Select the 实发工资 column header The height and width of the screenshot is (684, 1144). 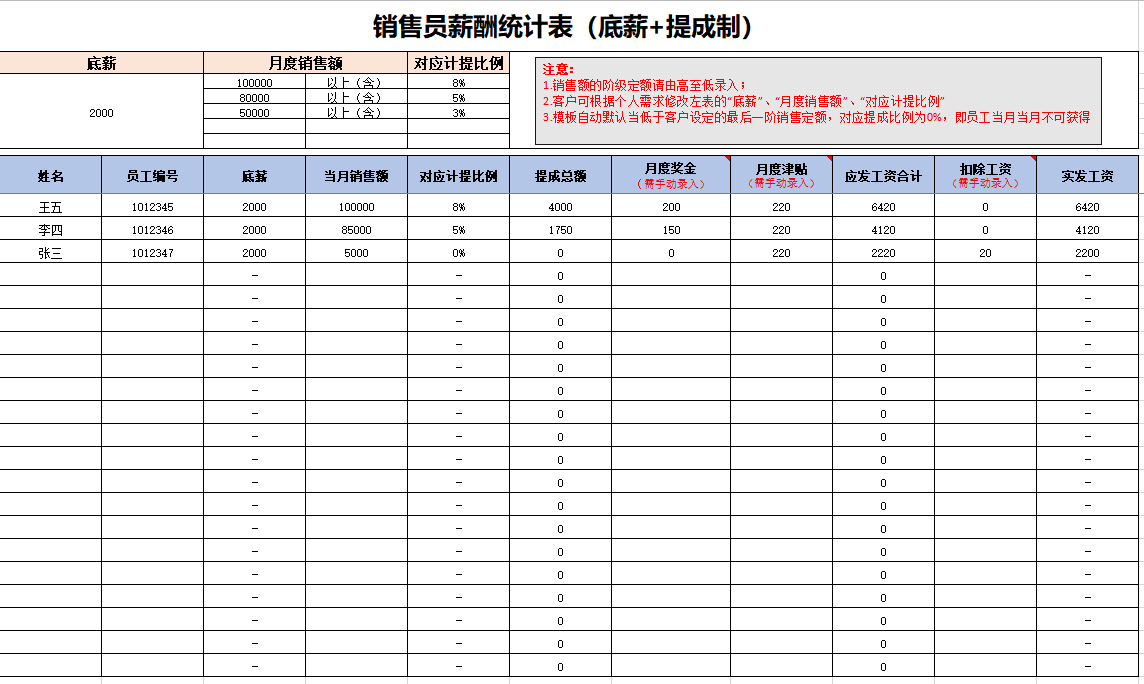(x=1087, y=176)
